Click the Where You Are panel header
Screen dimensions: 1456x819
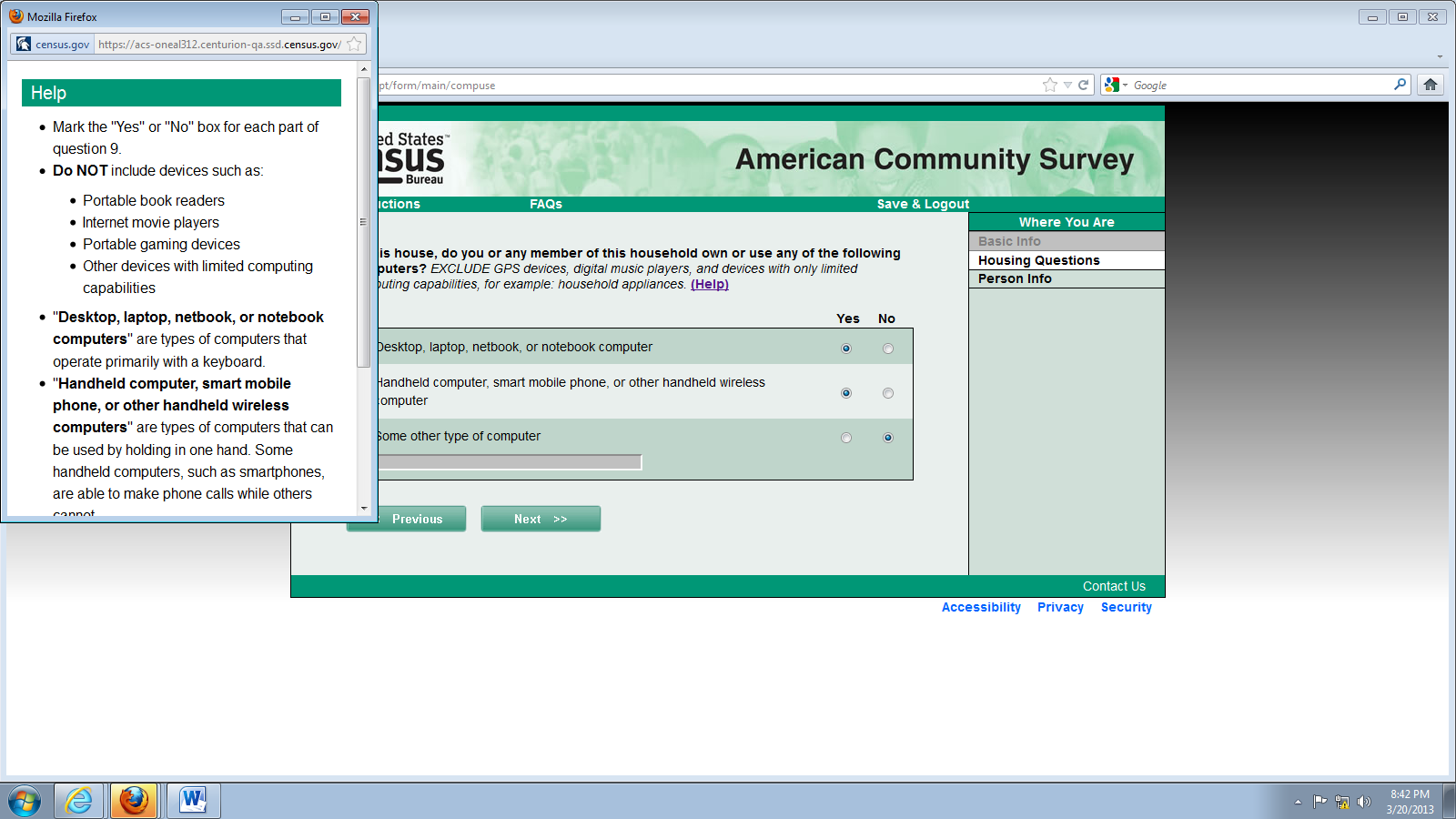click(x=1067, y=222)
